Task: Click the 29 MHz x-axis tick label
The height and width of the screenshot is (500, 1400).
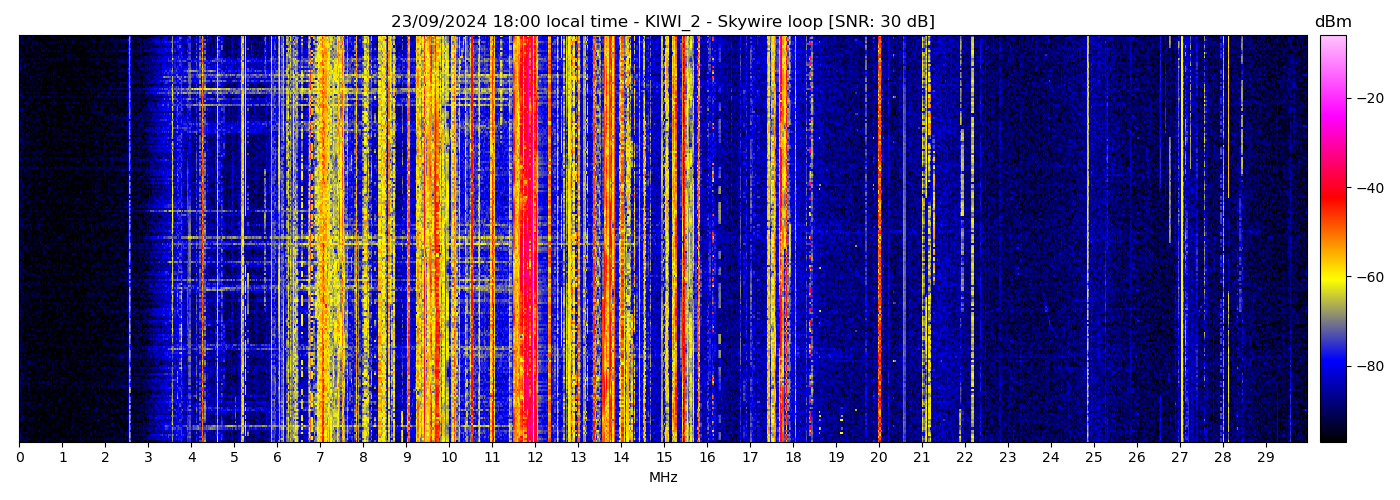Action: tap(1266, 458)
